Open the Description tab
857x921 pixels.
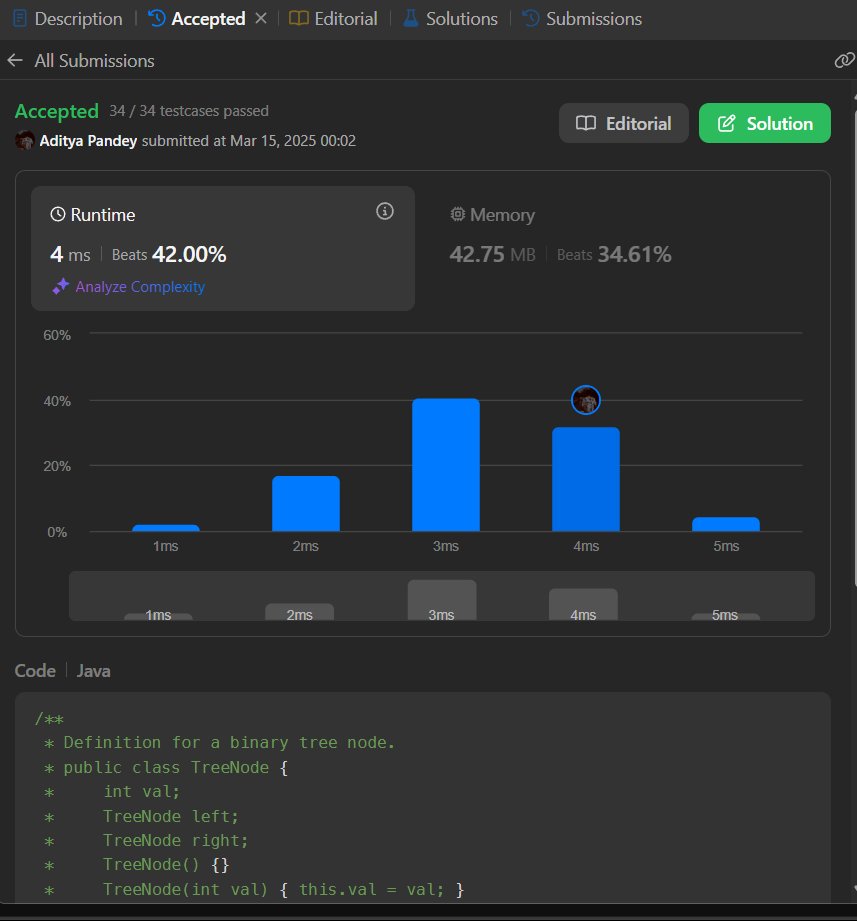pyautogui.click(x=68, y=19)
